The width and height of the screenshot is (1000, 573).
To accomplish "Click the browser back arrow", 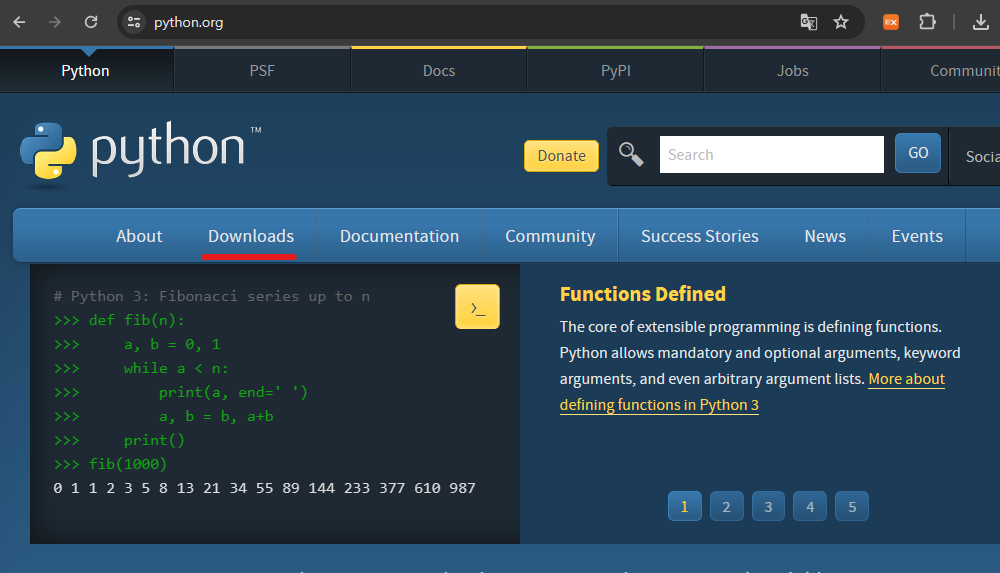I will click(19, 22).
